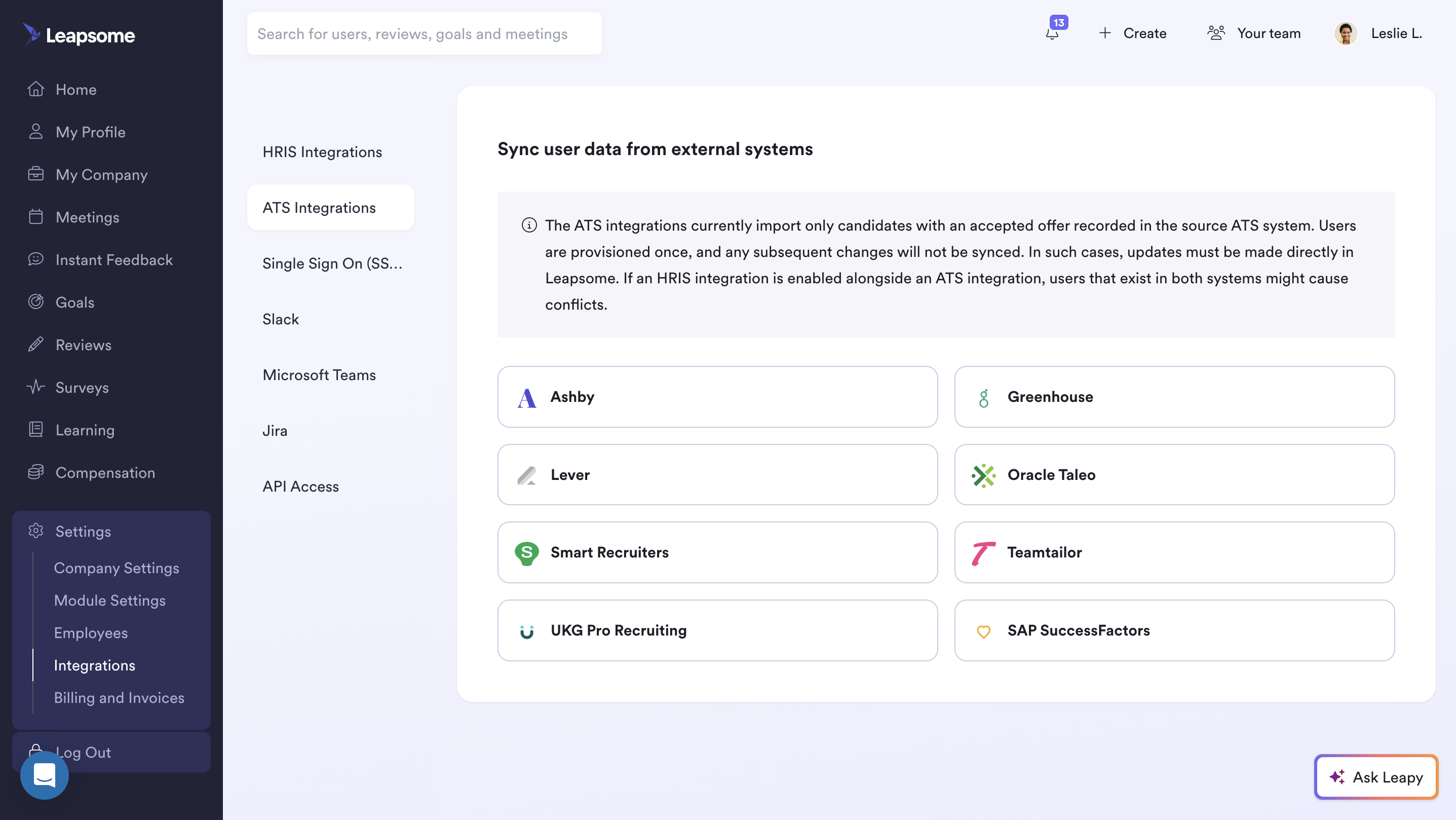Click the sparkle icon in Ask Leapy
The width and height of the screenshot is (1456, 820).
tap(1337, 776)
